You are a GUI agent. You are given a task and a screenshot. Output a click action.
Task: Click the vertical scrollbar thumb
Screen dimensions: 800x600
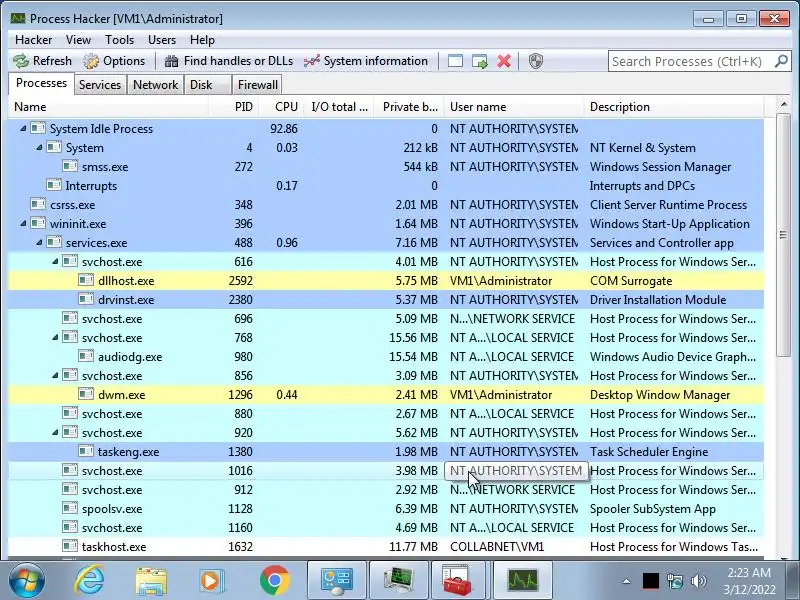coord(783,235)
